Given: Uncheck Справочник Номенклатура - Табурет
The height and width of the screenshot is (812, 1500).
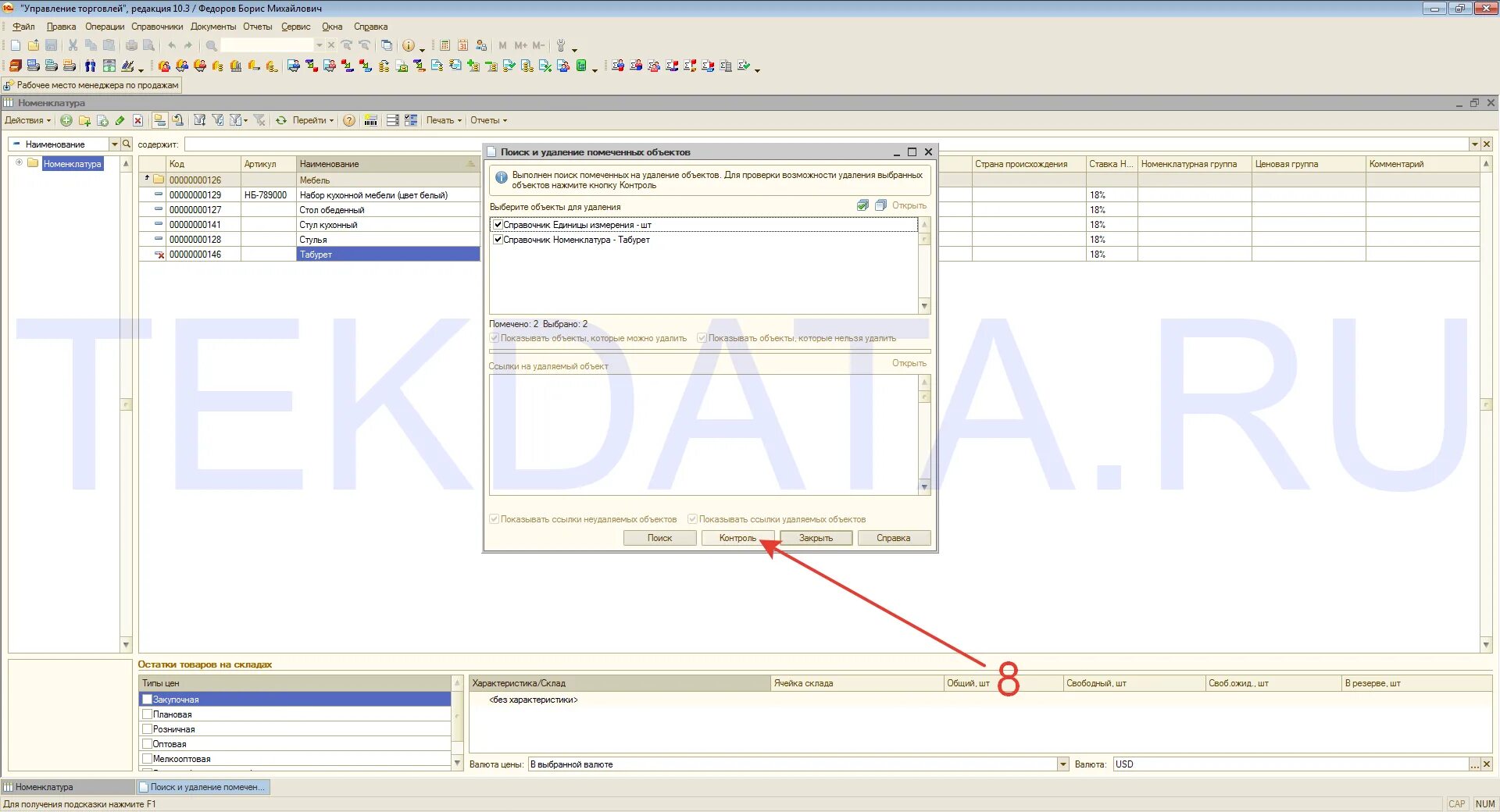Looking at the screenshot, I should pyautogui.click(x=498, y=240).
